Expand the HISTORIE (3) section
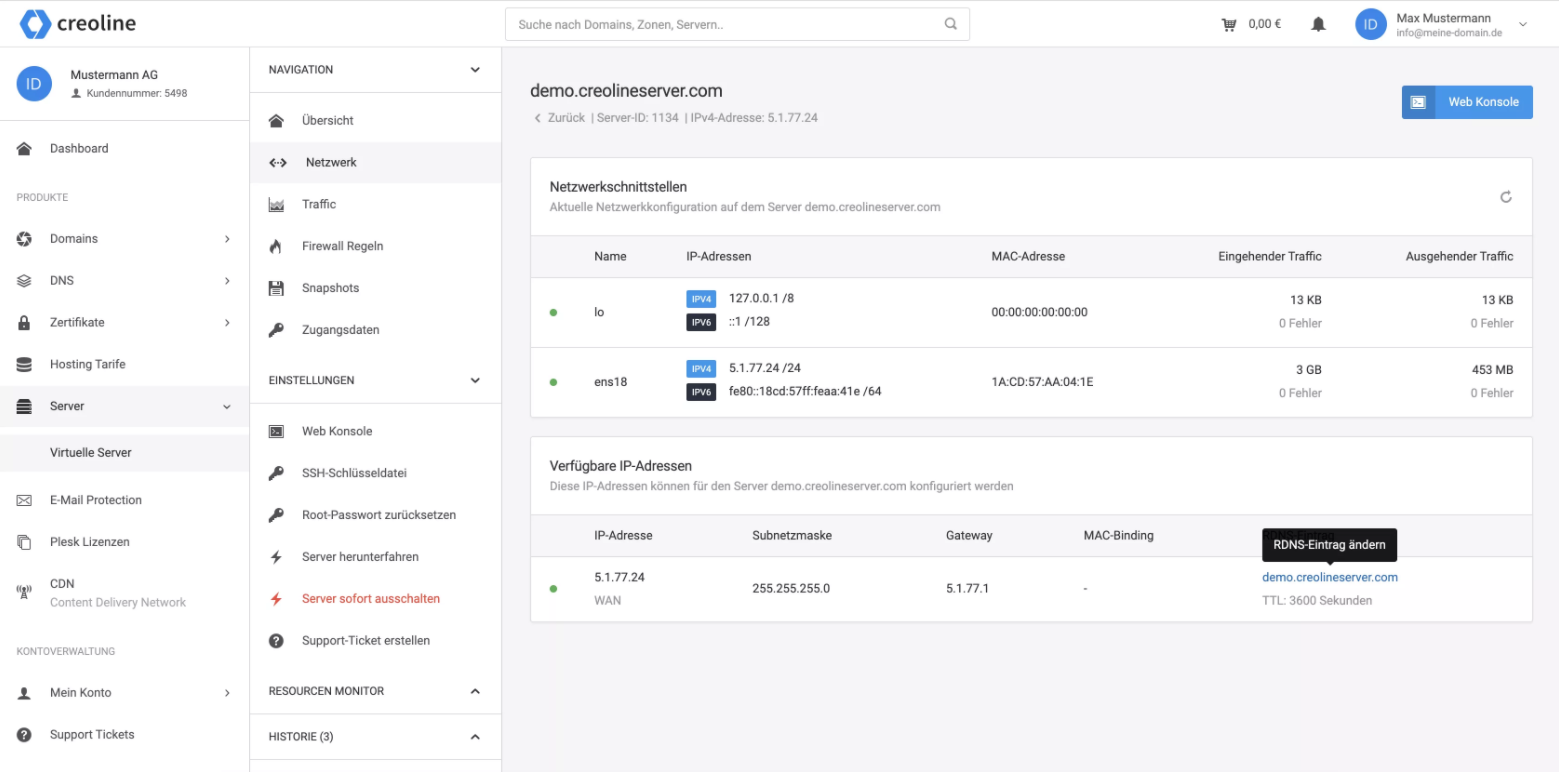This screenshot has width=1559, height=772. [475, 737]
